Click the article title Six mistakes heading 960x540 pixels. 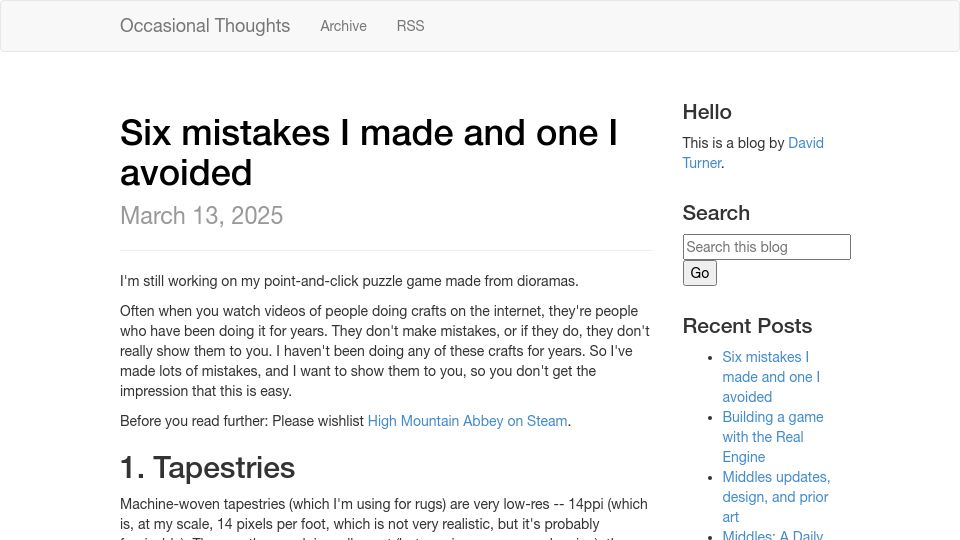pos(369,152)
